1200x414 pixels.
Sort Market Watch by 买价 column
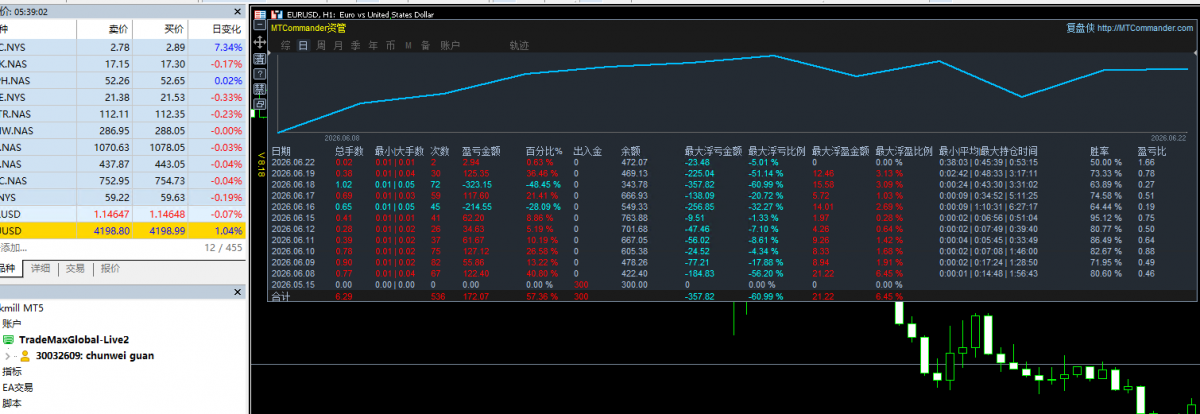point(174,30)
